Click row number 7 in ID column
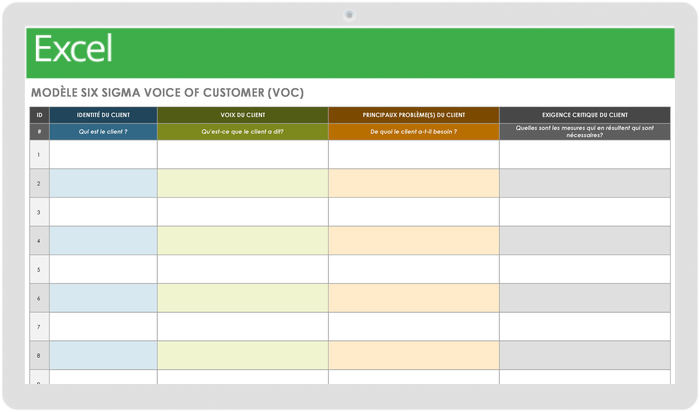 click(39, 327)
